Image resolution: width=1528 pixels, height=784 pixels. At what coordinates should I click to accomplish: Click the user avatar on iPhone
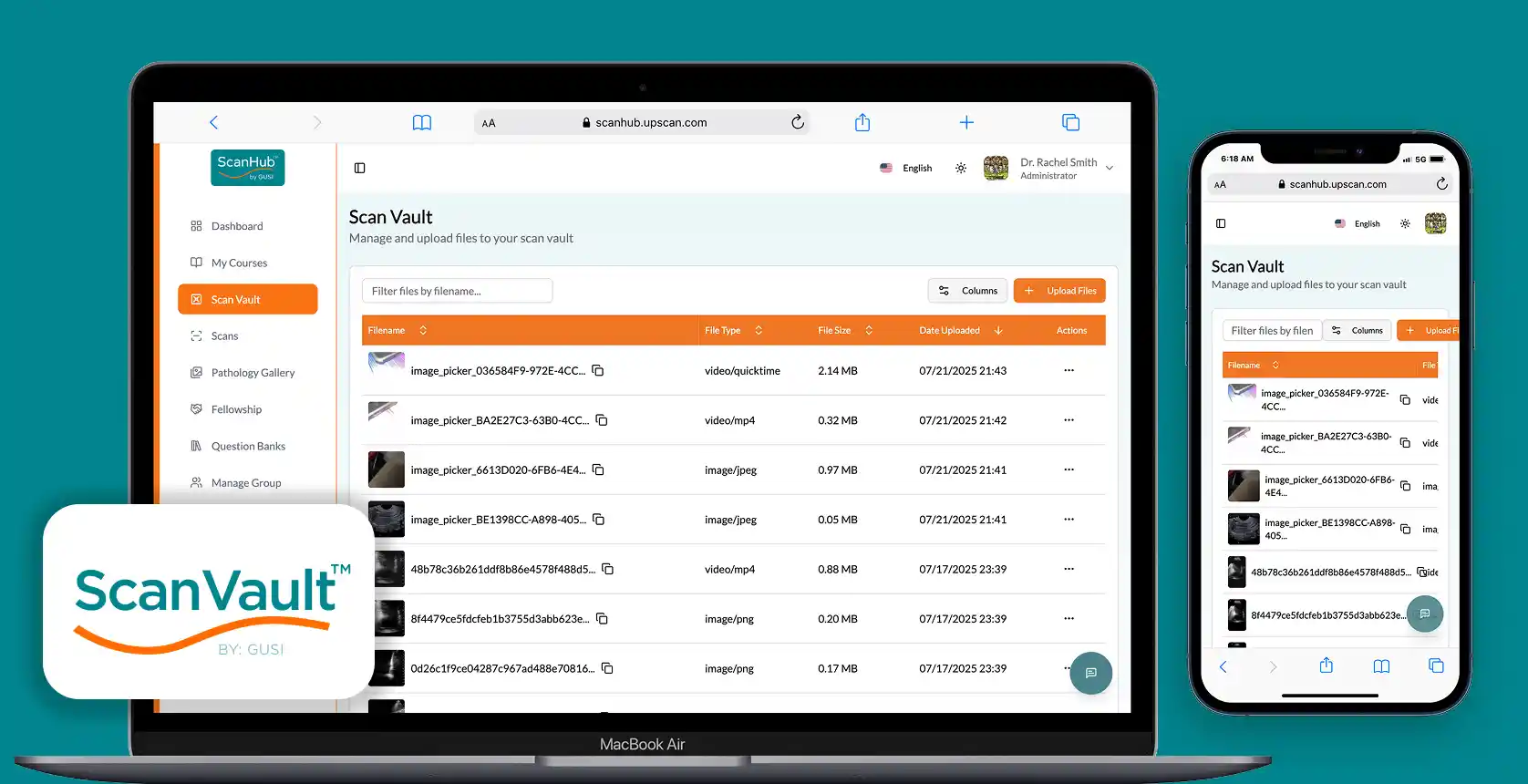click(x=1435, y=223)
